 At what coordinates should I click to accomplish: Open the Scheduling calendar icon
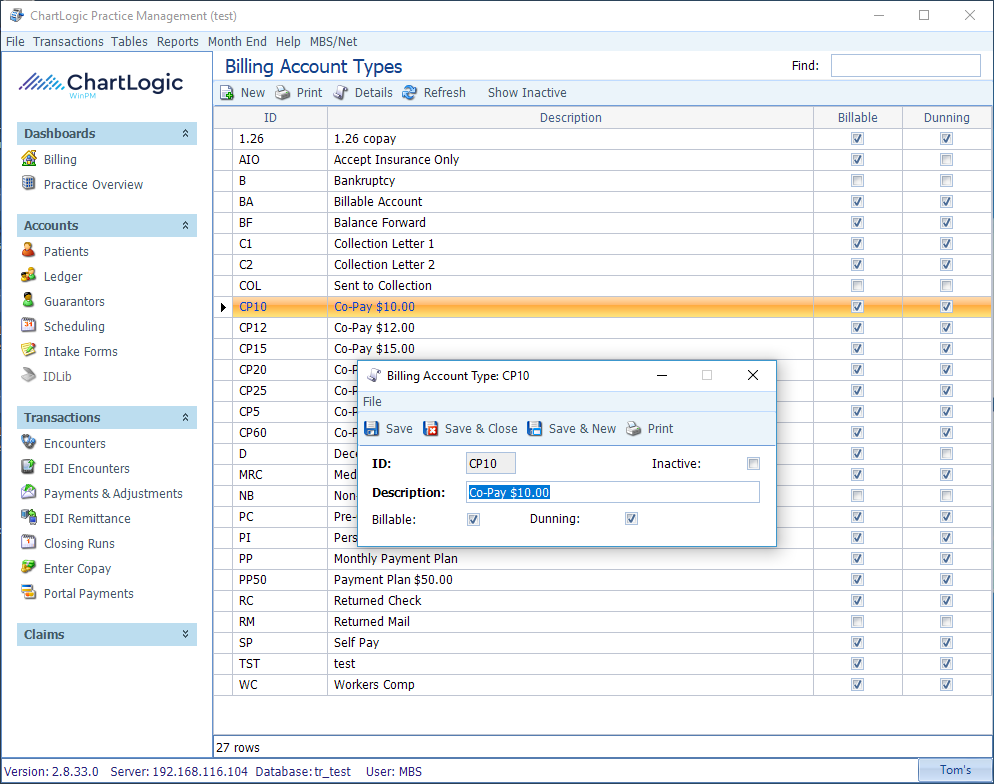point(29,325)
